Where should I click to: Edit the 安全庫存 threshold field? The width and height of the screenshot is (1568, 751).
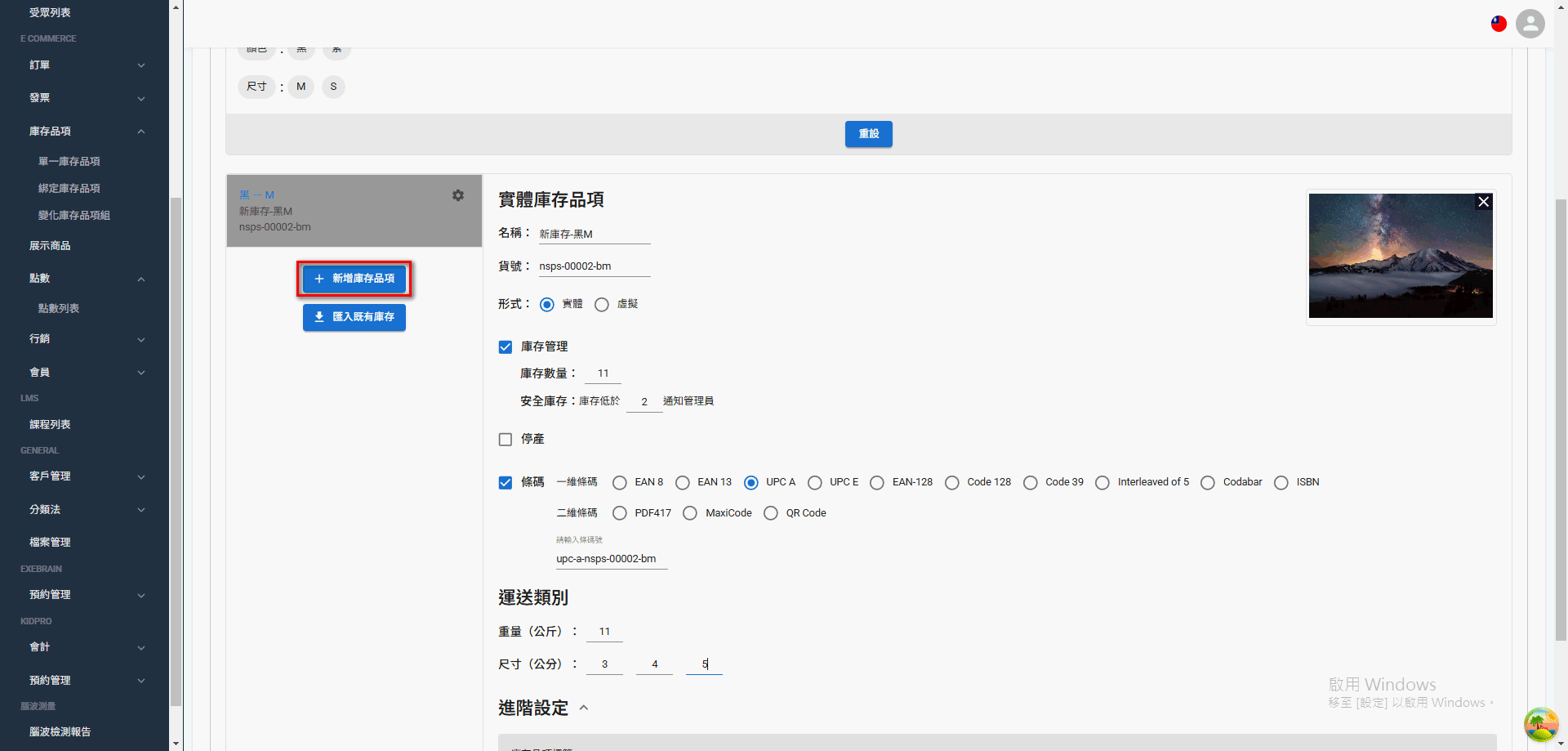(644, 402)
